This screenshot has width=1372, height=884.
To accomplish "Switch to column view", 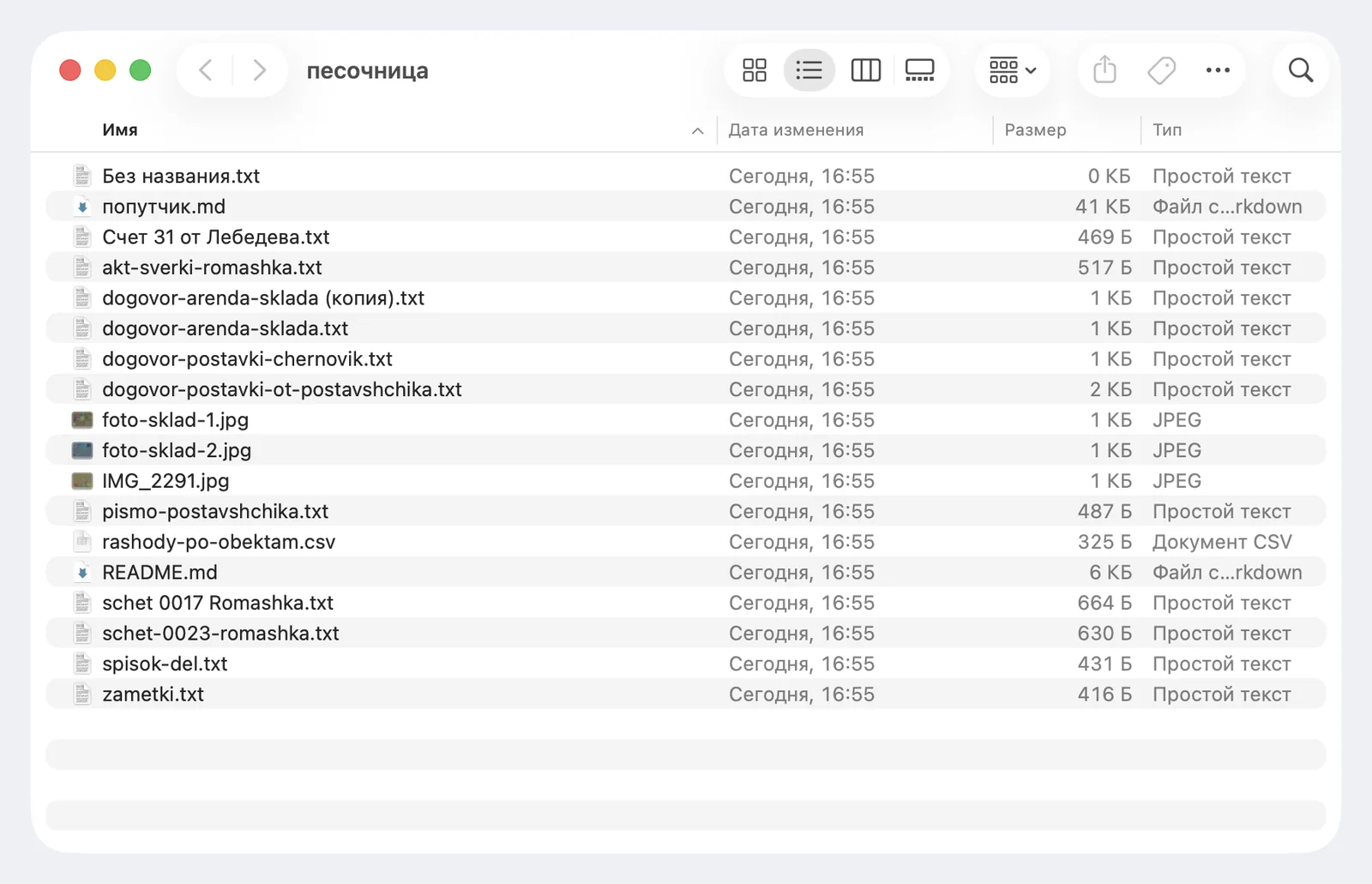I will 865,70.
